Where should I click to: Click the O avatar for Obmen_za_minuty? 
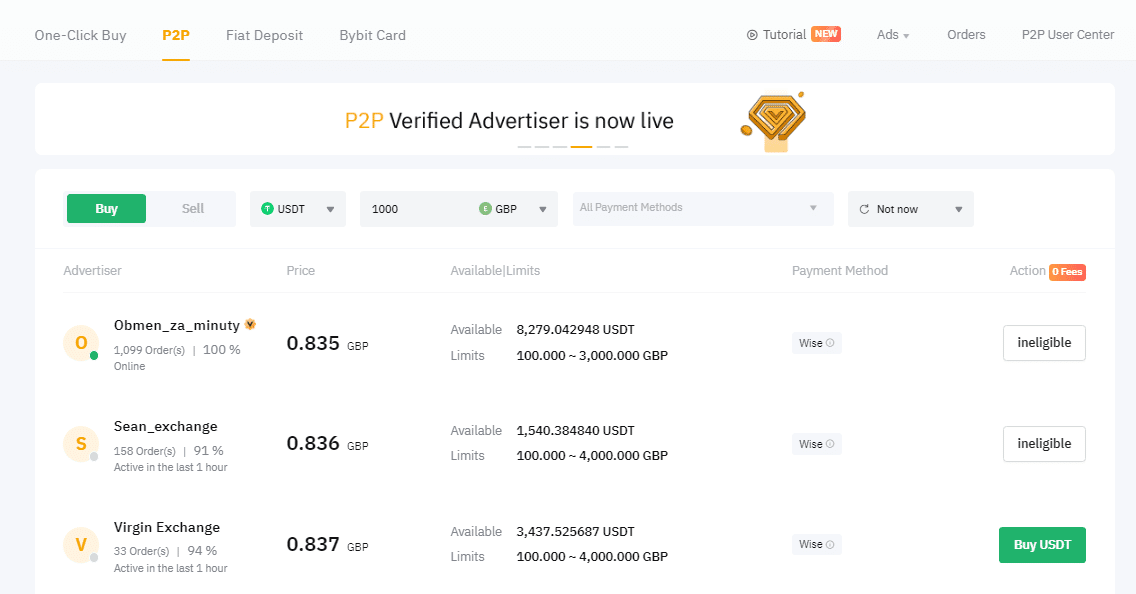[x=81, y=343]
